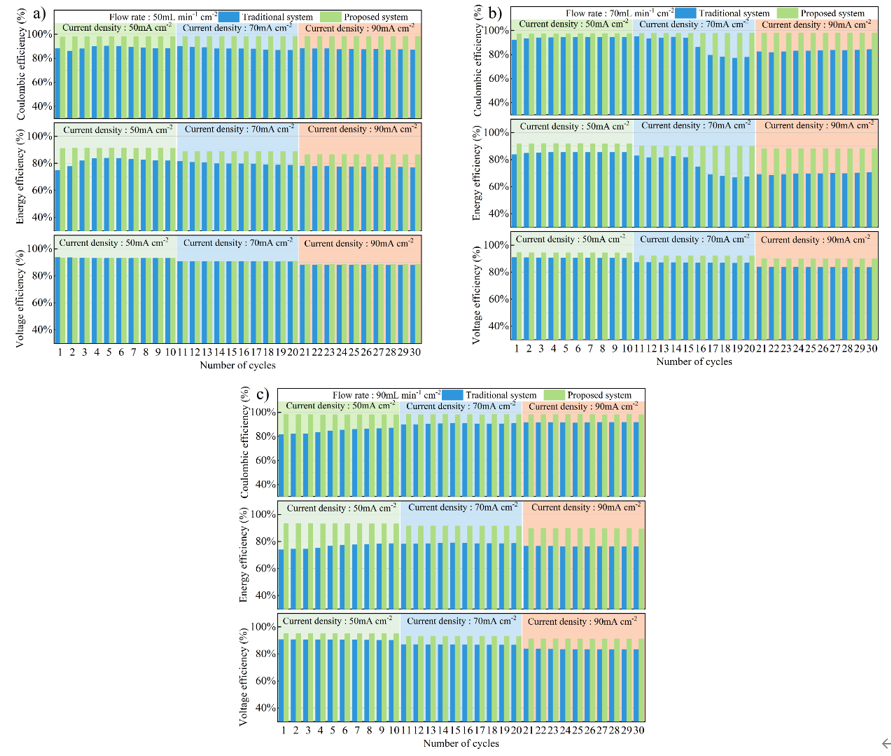The width and height of the screenshot is (891, 756).
Task: Click "Current density : 90mA" in panel c Voltage chart
Action: point(582,621)
